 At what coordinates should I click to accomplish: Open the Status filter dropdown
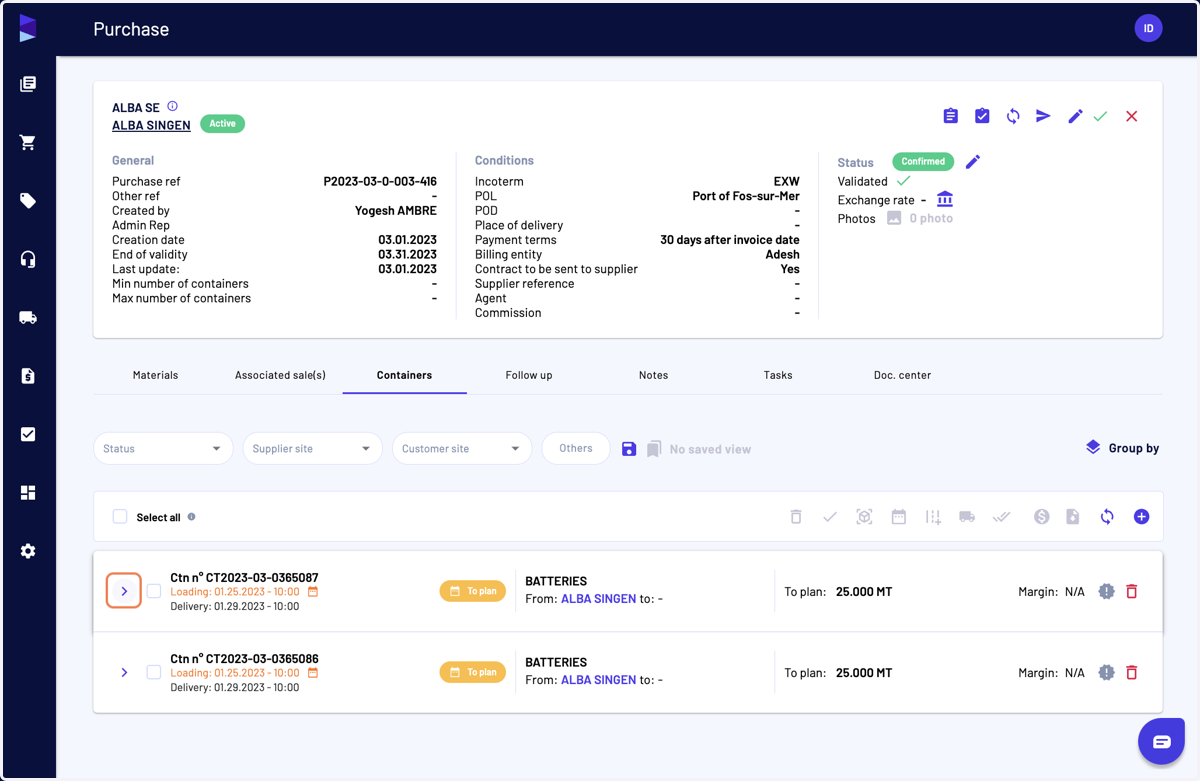tap(163, 449)
